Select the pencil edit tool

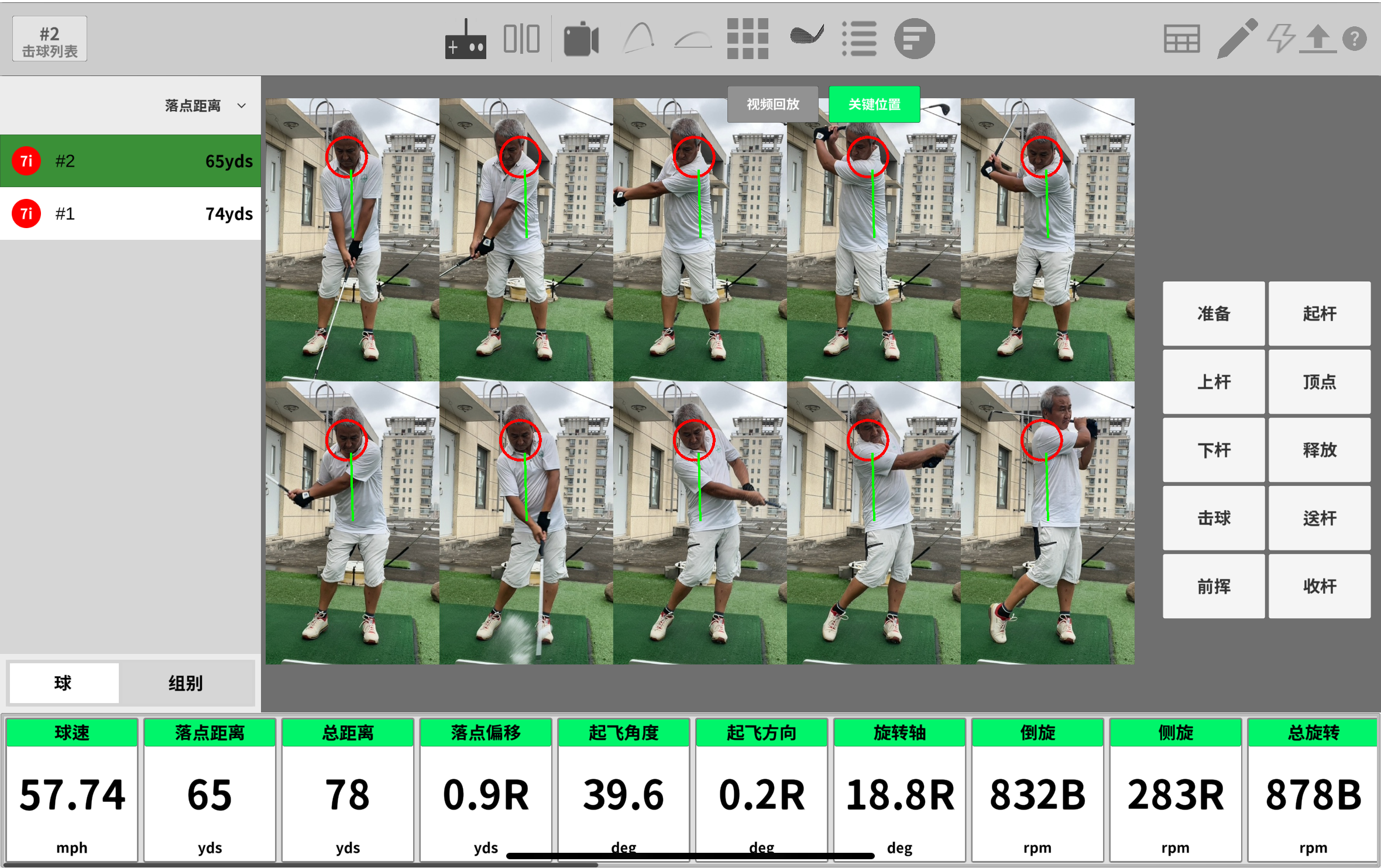click(x=1238, y=38)
